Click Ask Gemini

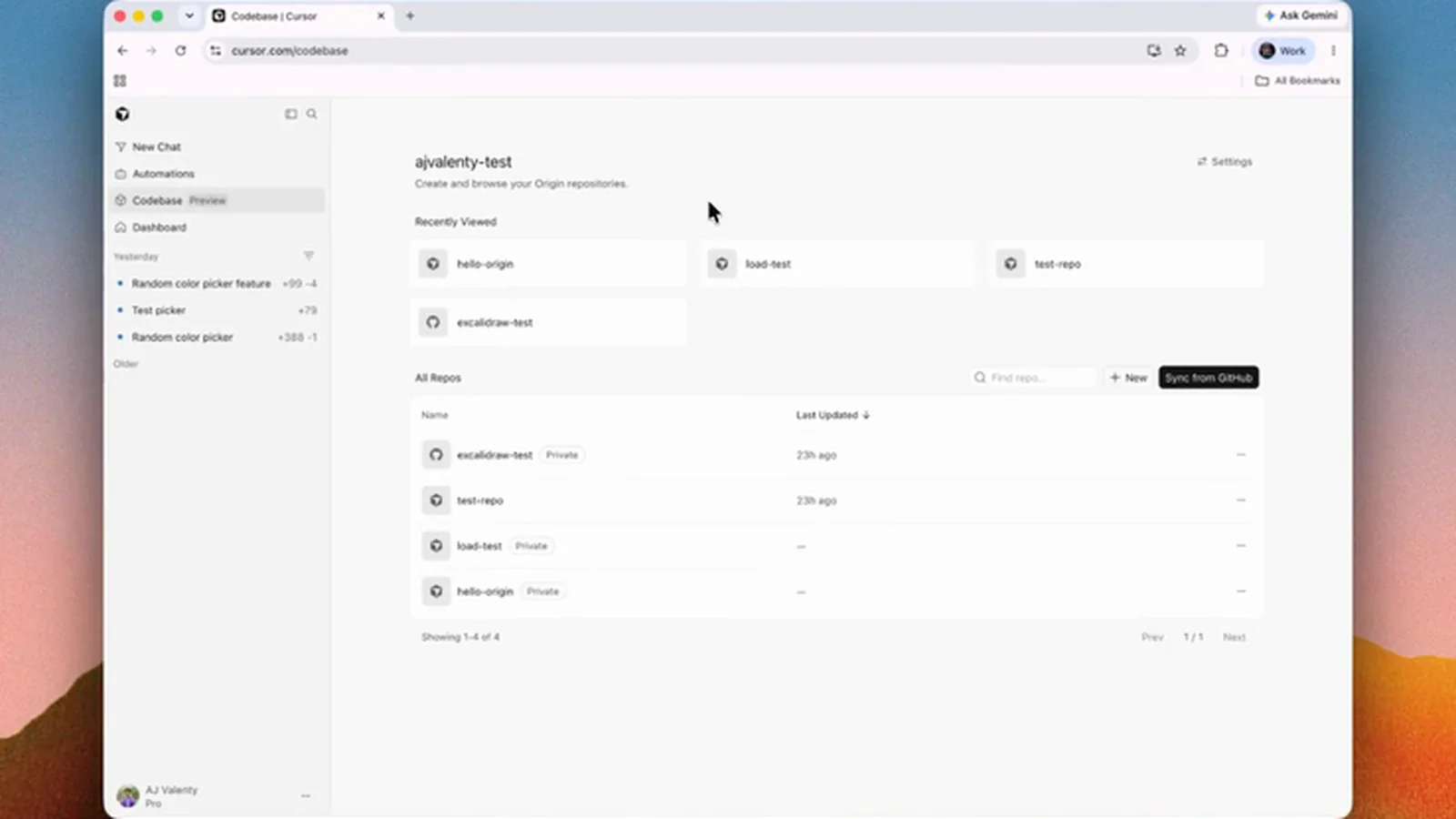click(x=1299, y=15)
